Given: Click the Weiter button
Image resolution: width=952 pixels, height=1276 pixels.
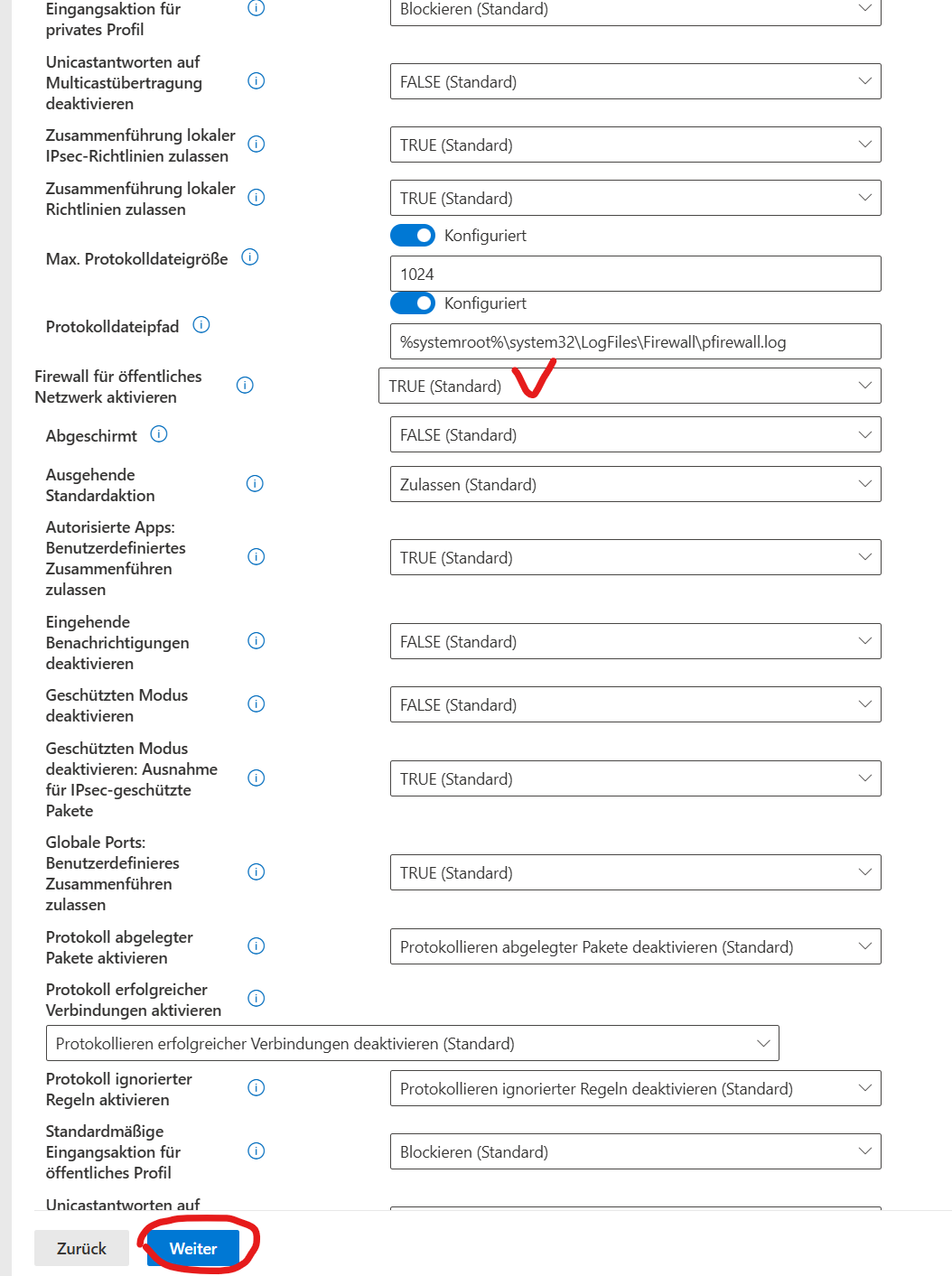Looking at the screenshot, I should [x=193, y=1249].
